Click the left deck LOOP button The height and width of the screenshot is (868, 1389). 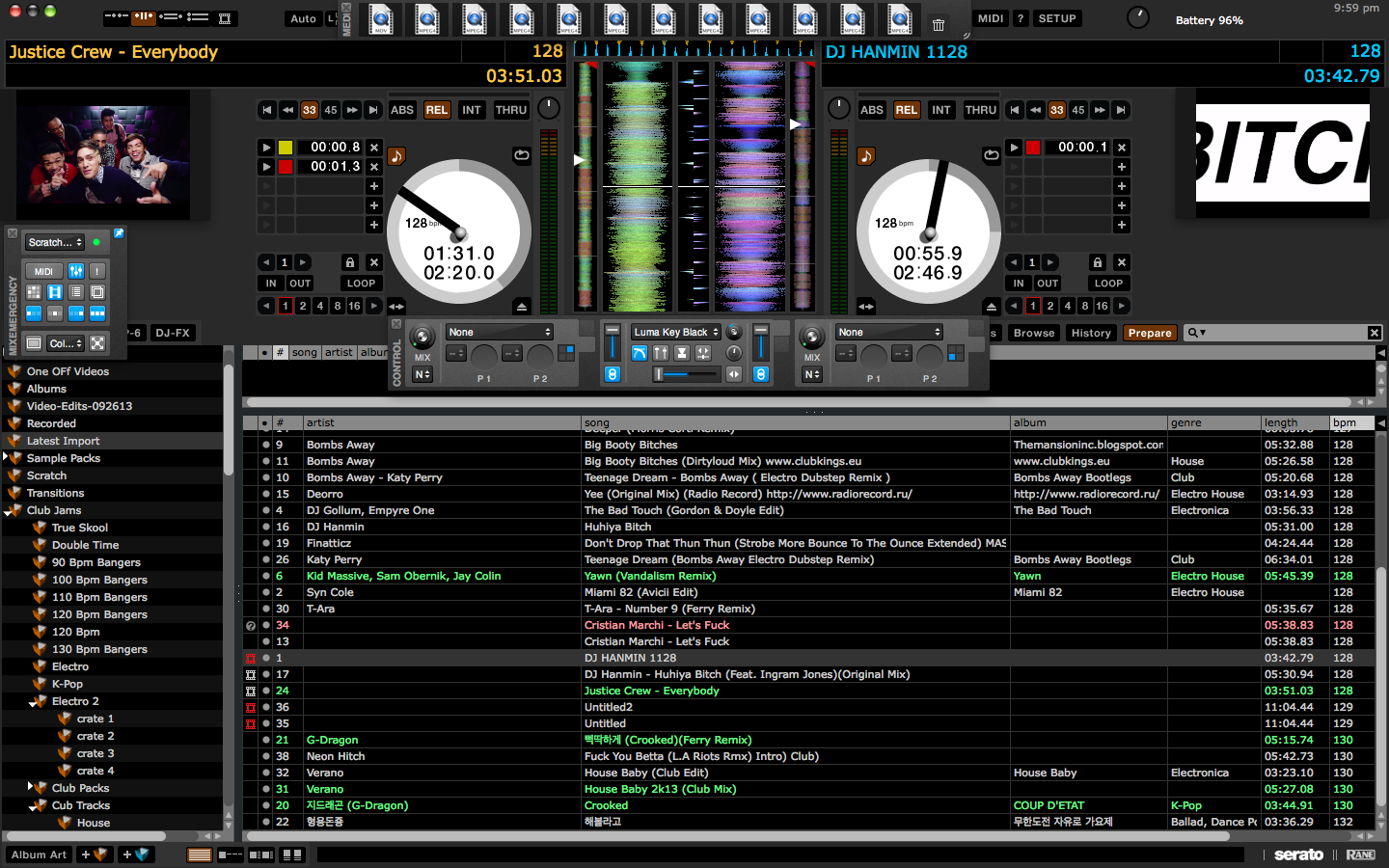(361, 284)
